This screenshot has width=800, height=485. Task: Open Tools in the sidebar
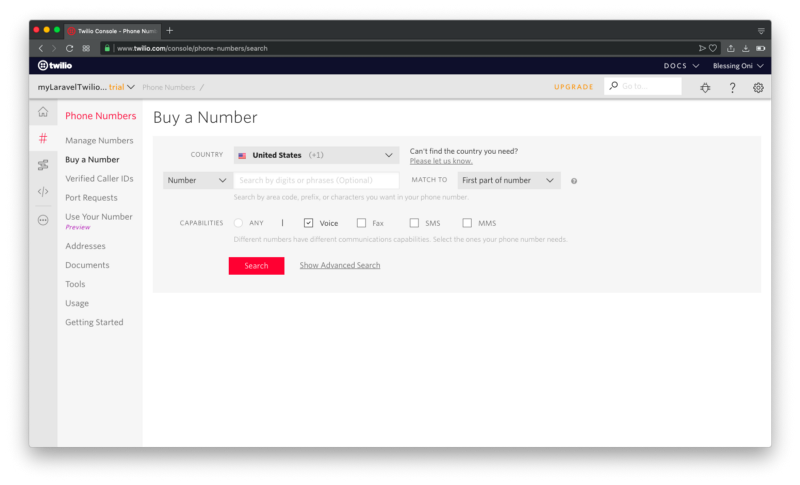click(x=75, y=284)
